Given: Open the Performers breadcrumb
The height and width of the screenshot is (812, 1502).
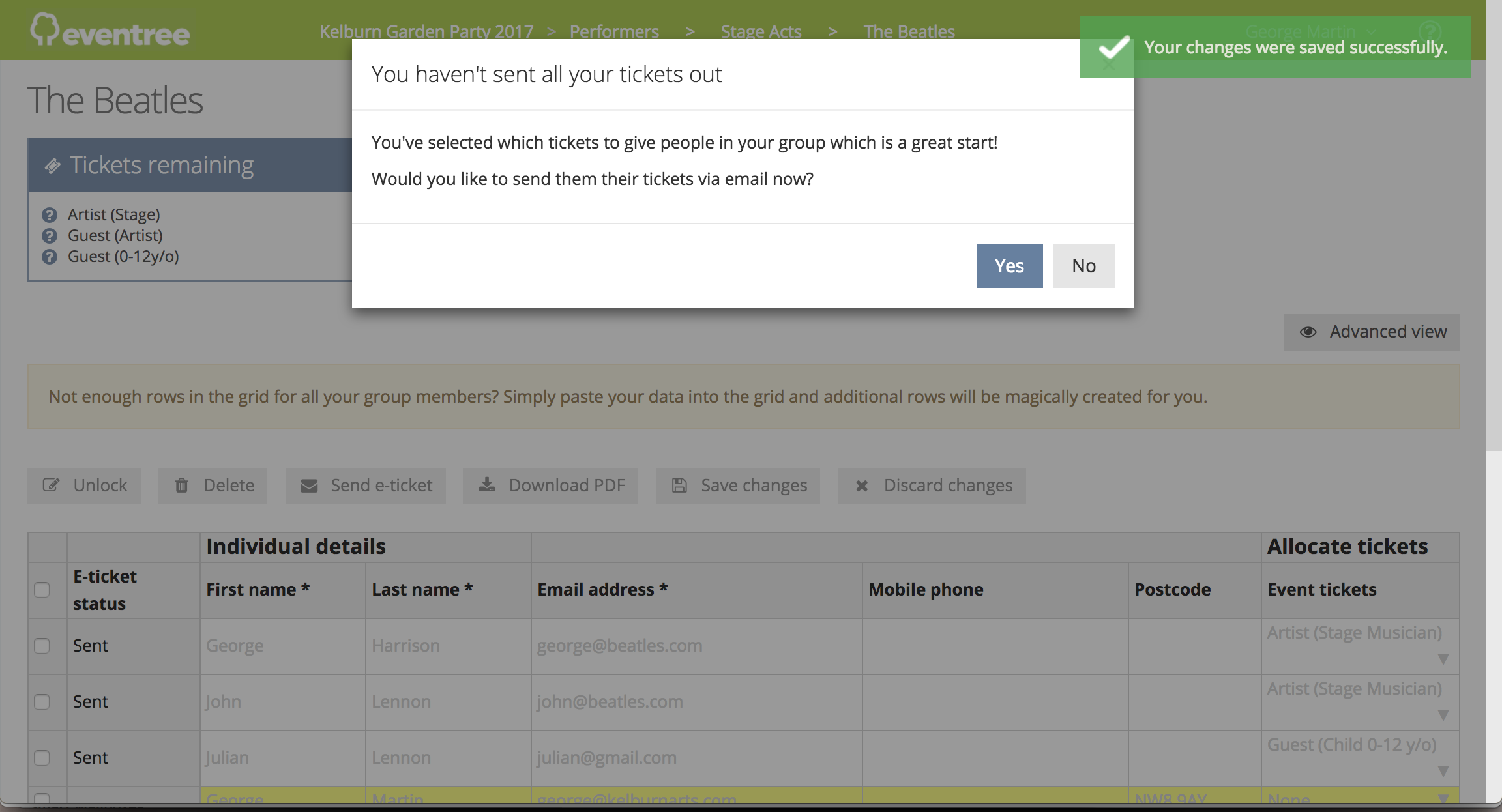Looking at the screenshot, I should coord(614,31).
